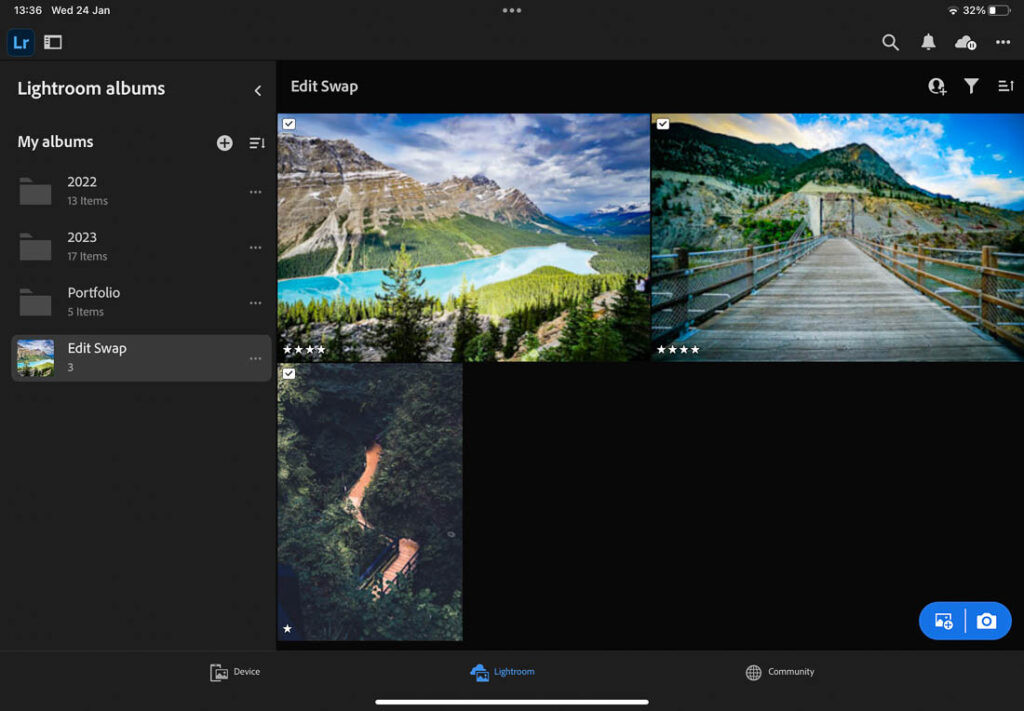Select the Edit Swap album
Image resolution: width=1024 pixels, height=711 pixels.
click(x=141, y=358)
